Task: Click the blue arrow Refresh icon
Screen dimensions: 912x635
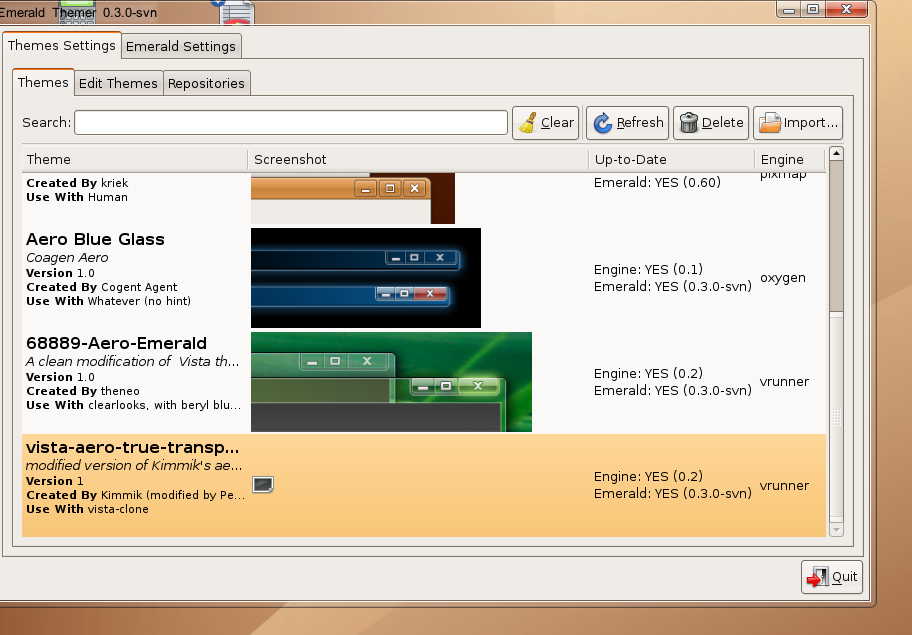Action: pos(603,123)
